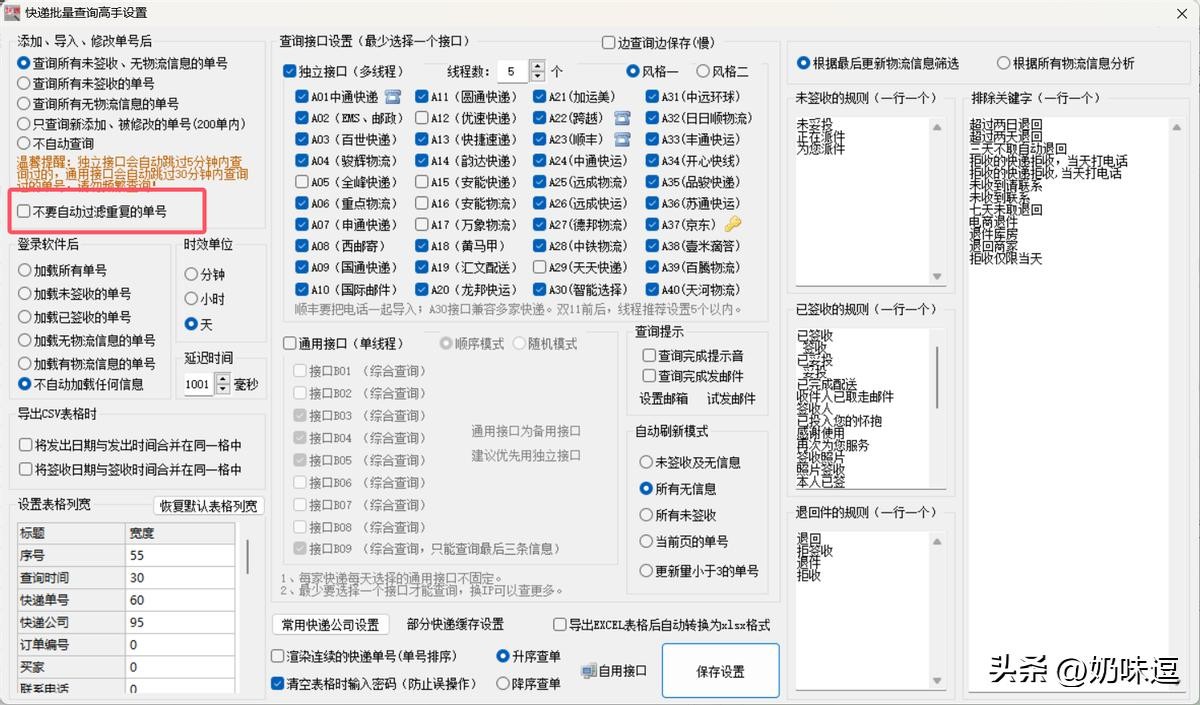Screen dimensions: 1200x705
Task: Click the computer icon beside 自用接口
Action: (x=588, y=670)
